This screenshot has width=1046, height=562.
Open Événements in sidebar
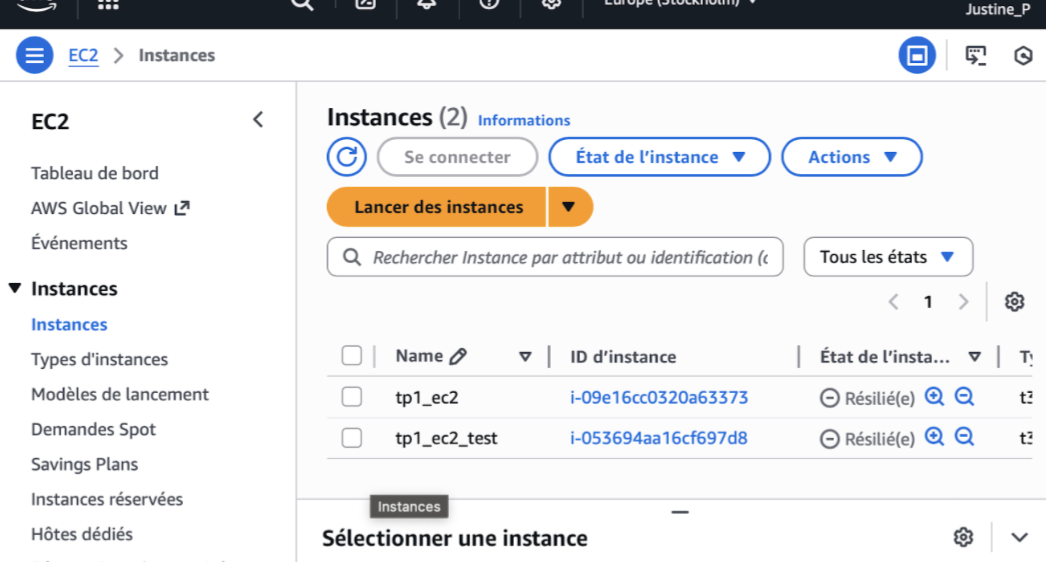79,243
